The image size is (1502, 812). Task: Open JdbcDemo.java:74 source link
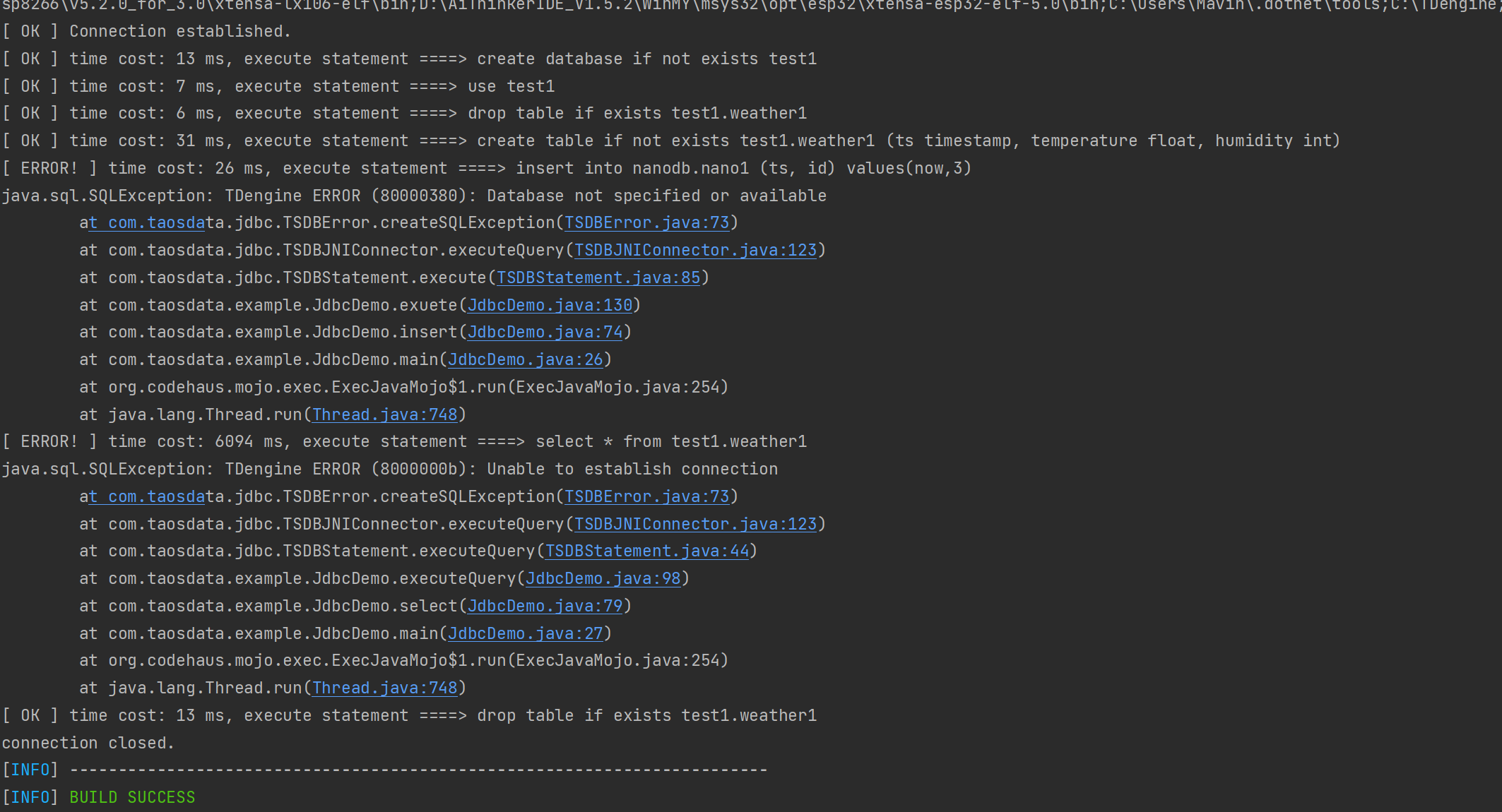544,332
